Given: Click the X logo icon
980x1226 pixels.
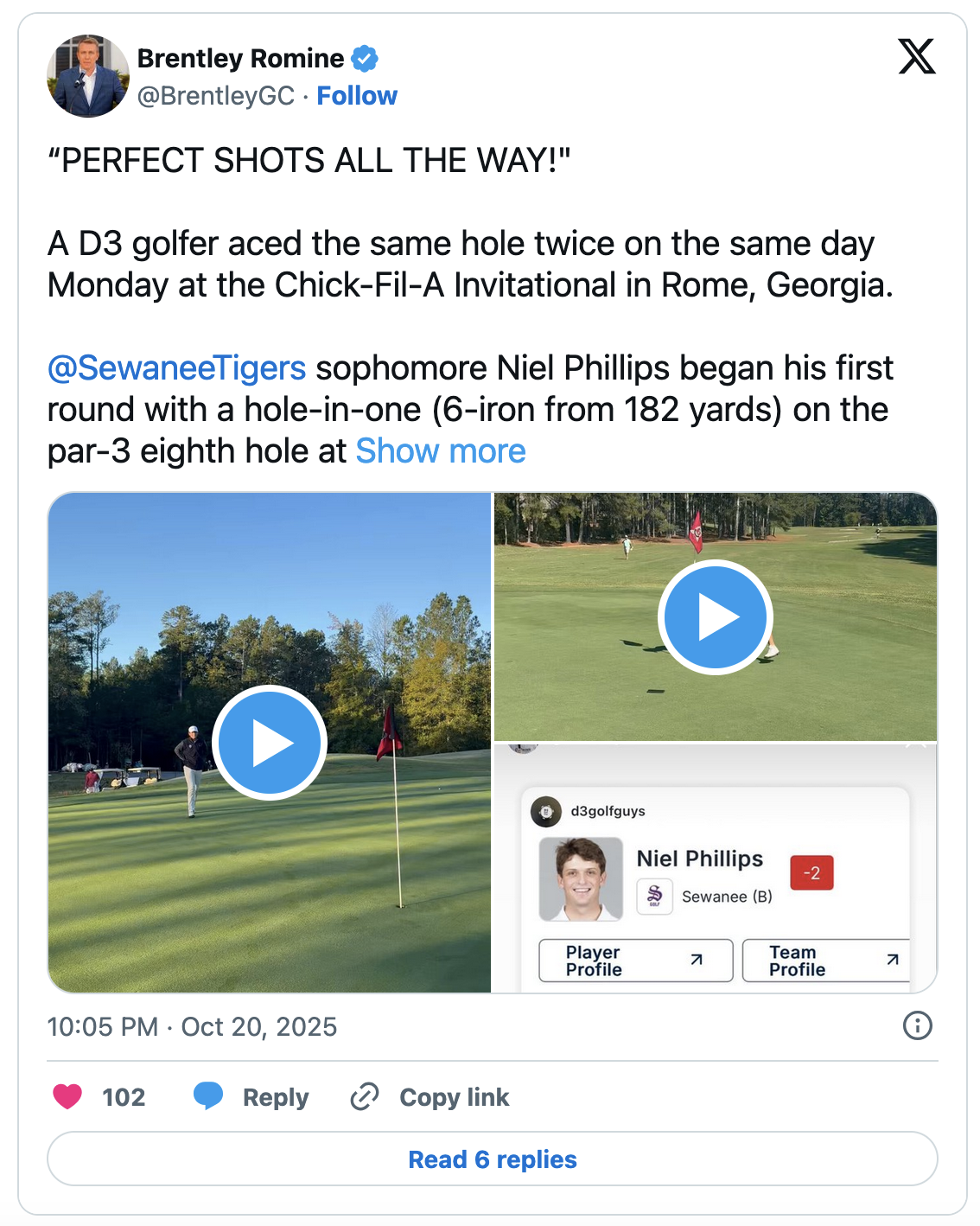Looking at the screenshot, I should click(916, 57).
